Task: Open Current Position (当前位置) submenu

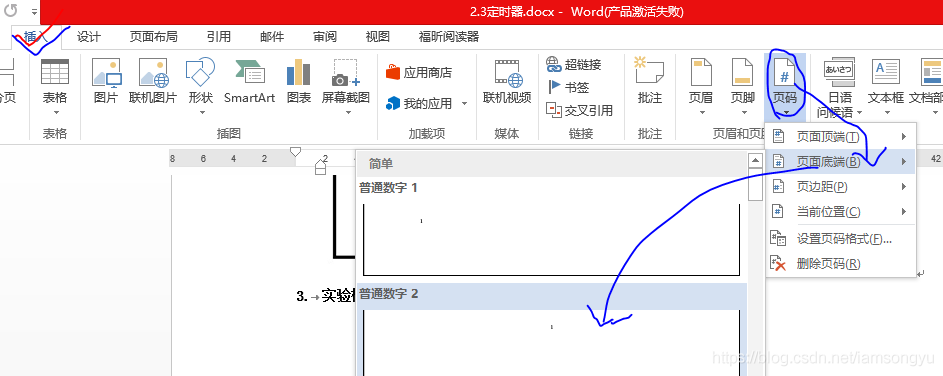Action: click(840, 212)
